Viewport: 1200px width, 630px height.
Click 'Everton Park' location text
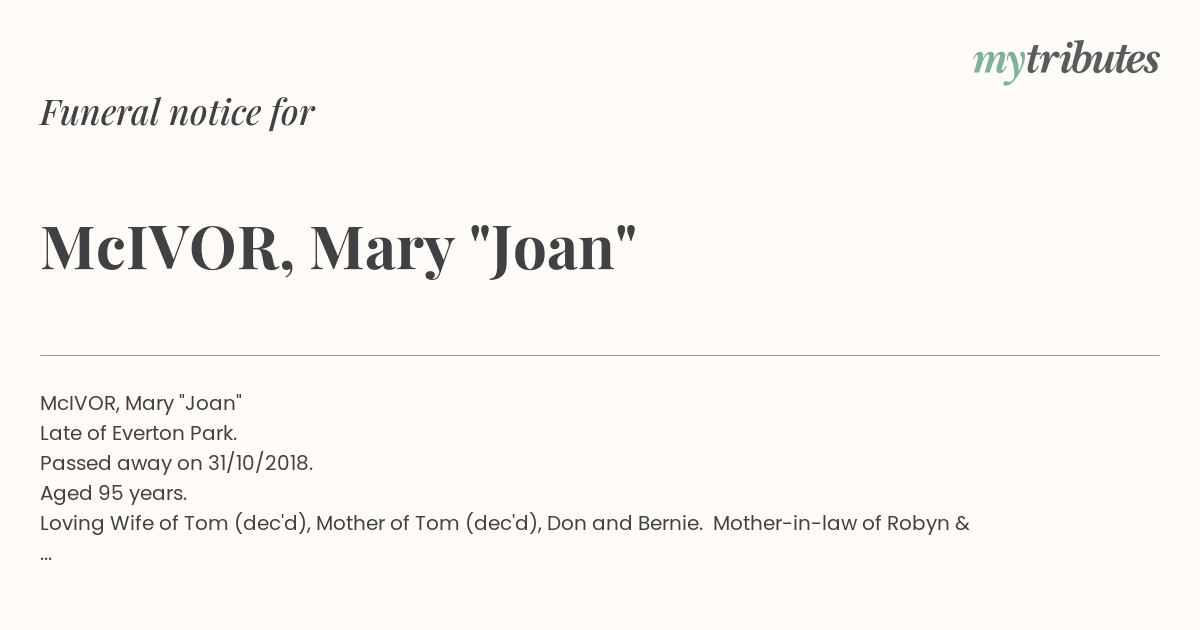172,433
